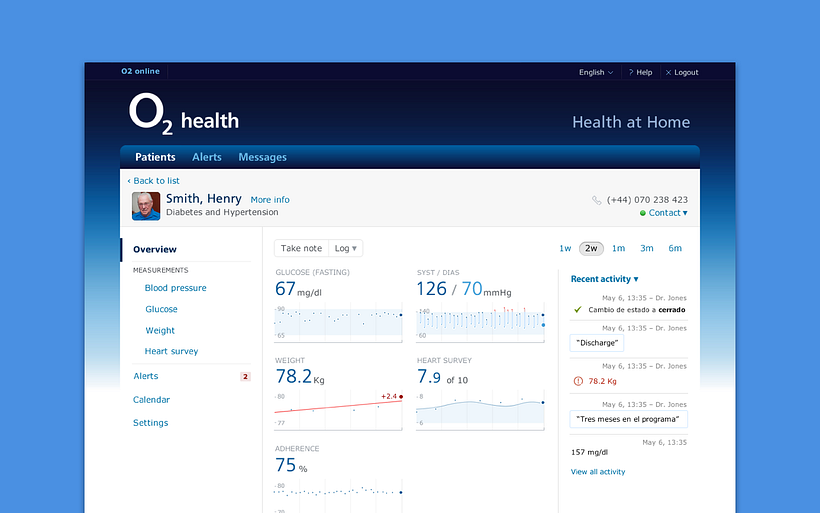The image size is (820, 513).
Task: Open Settings in the sidebar
Action: [151, 423]
